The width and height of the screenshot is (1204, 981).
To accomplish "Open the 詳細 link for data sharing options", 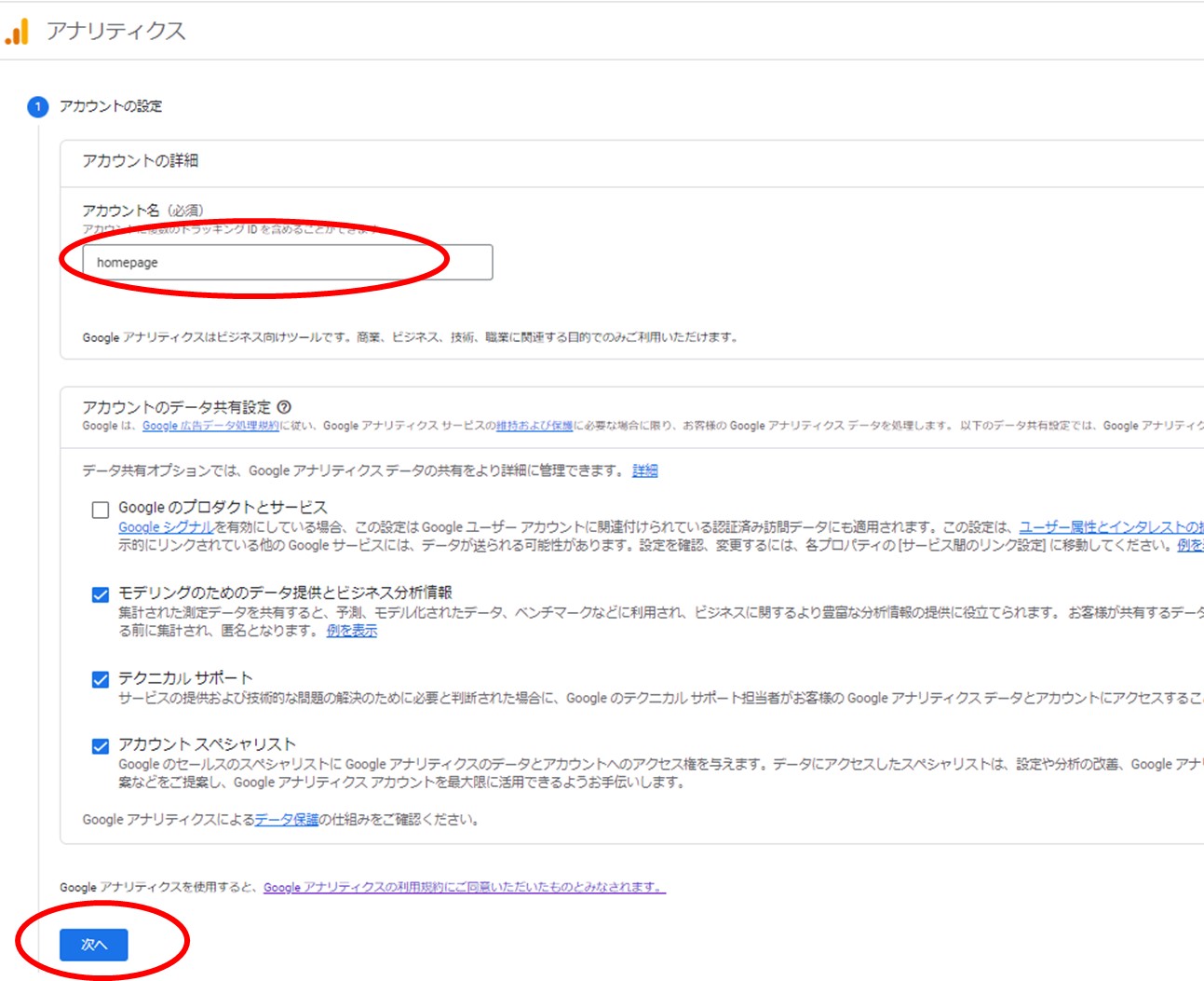I will [644, 470].
